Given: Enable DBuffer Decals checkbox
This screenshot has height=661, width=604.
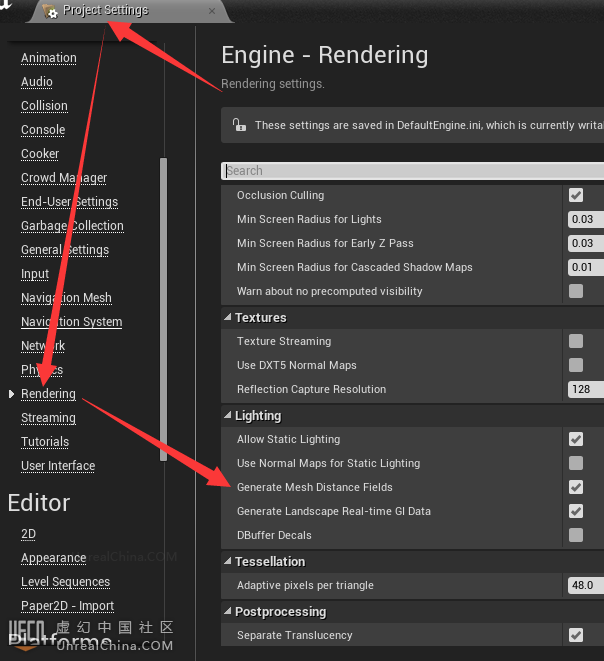Looking at the screenshot, I should pos(576,535).
